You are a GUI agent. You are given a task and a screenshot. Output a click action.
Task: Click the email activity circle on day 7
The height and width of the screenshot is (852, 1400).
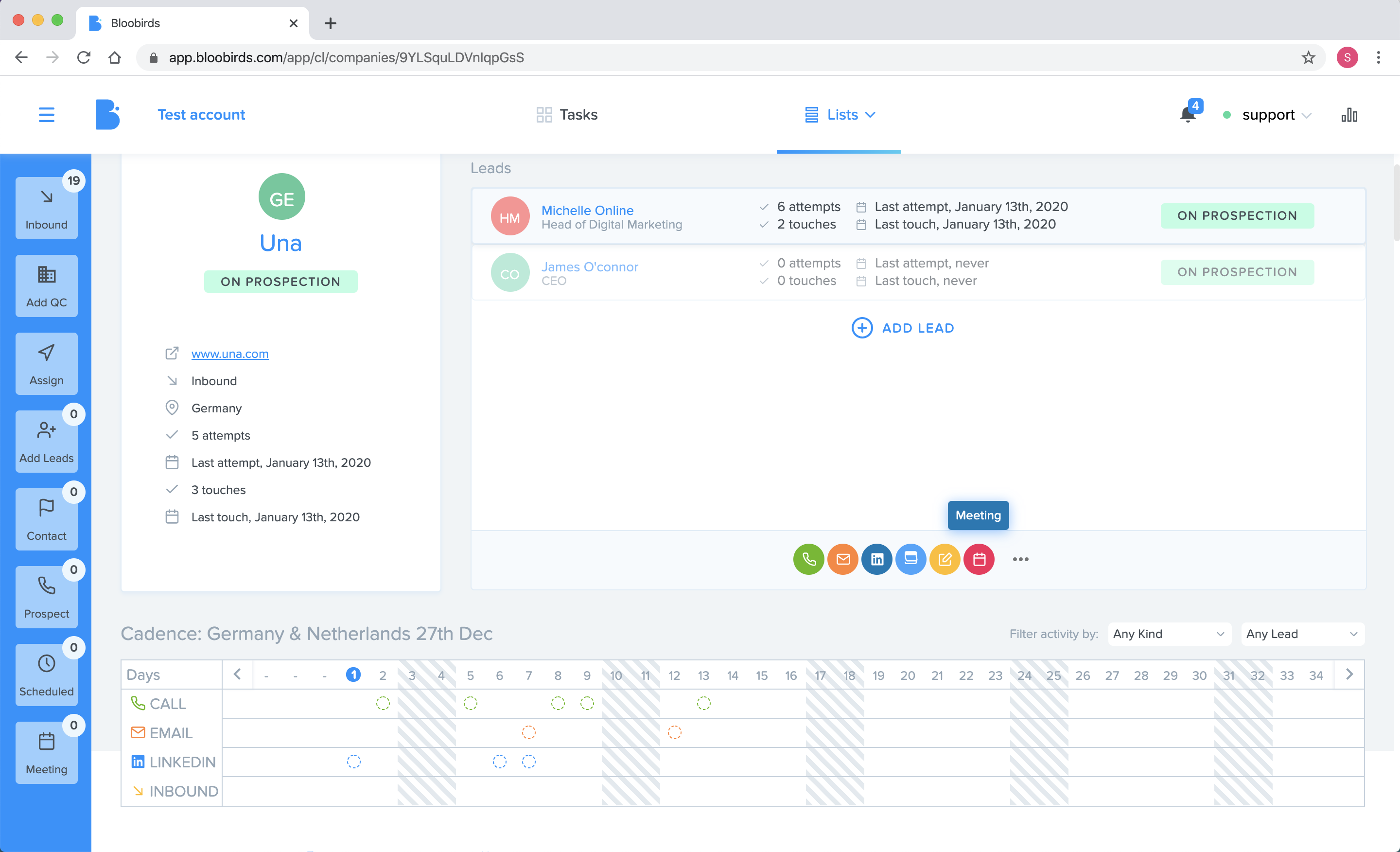point(528,733)
